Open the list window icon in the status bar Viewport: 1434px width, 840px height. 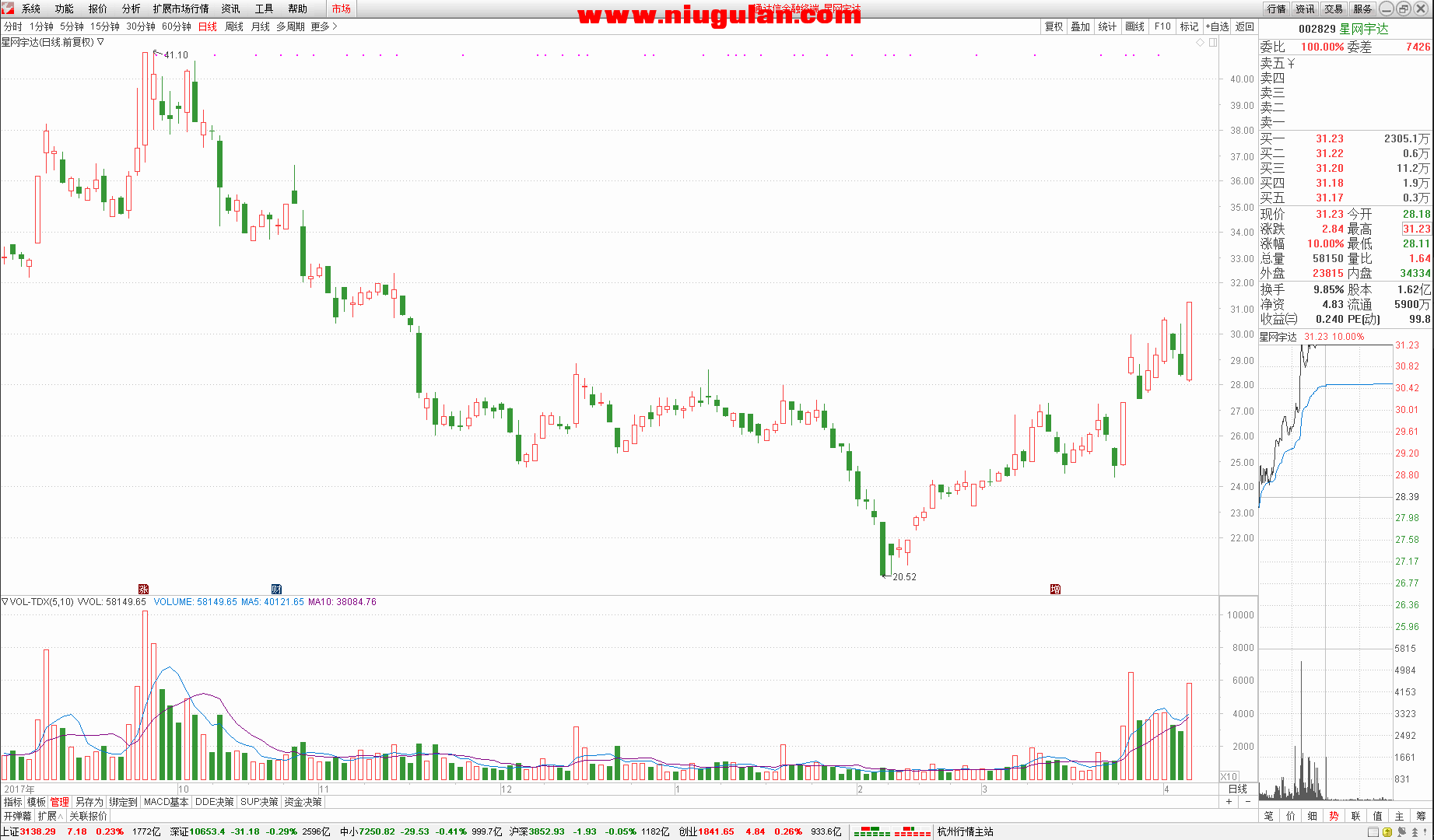pyautogui.click(x=1373, y=831)
